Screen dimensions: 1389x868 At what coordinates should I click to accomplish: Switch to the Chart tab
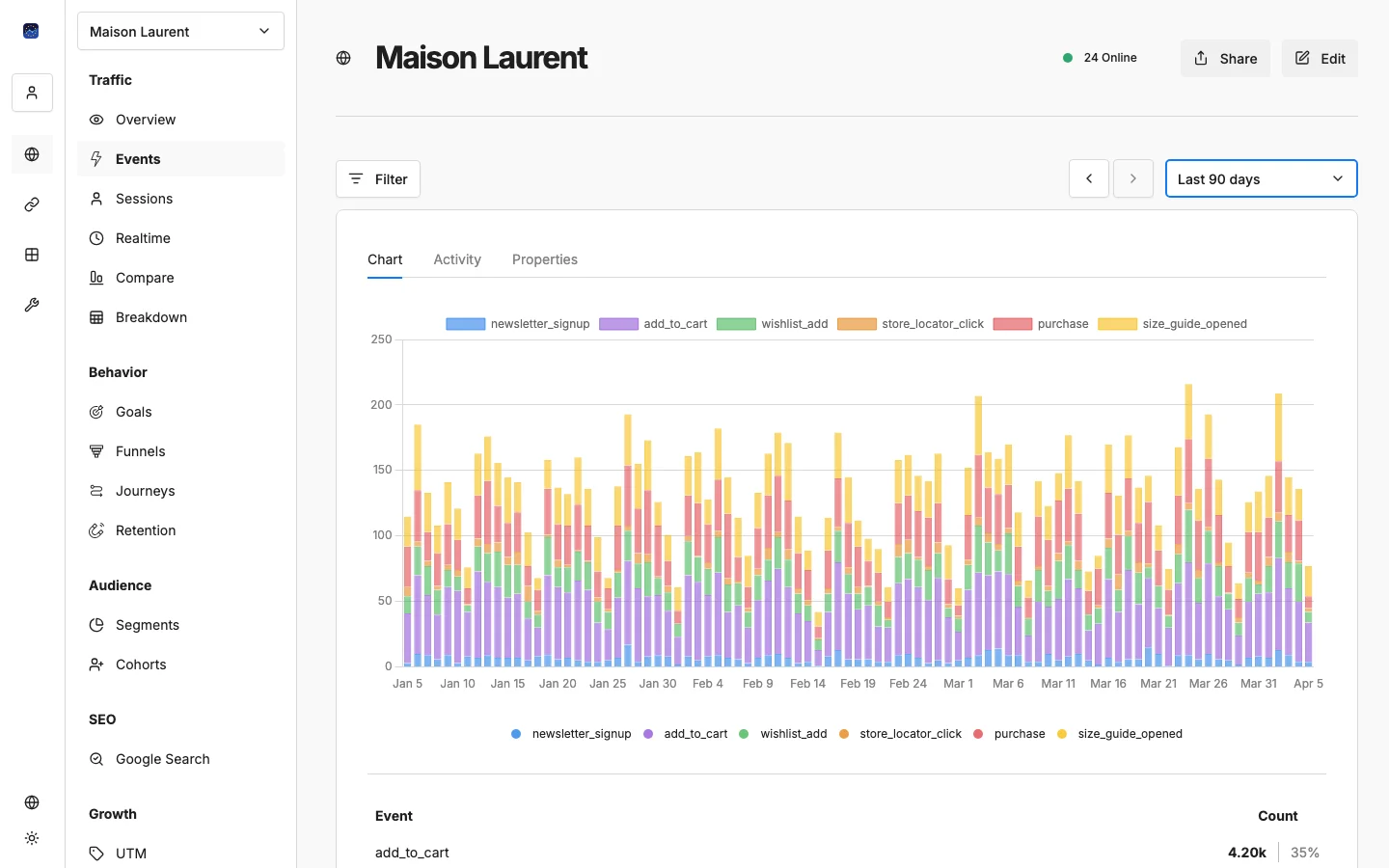385,259
